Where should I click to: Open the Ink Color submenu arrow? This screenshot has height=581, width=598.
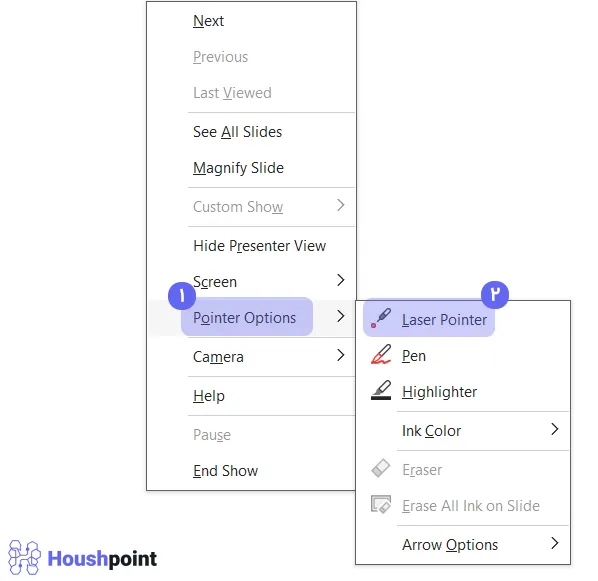(x=555, y=430)
